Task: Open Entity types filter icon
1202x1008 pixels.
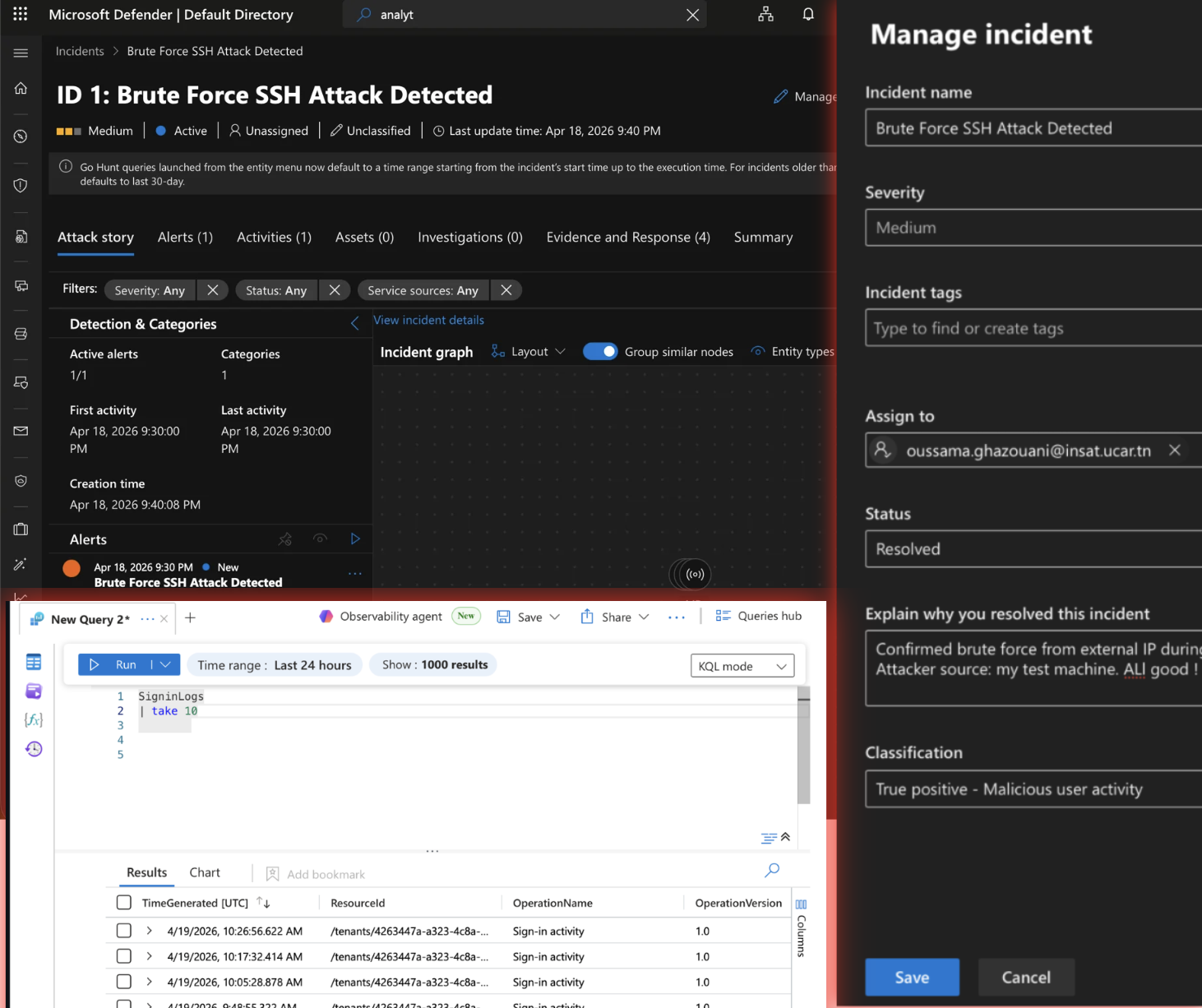Action: tap(758, 351)
